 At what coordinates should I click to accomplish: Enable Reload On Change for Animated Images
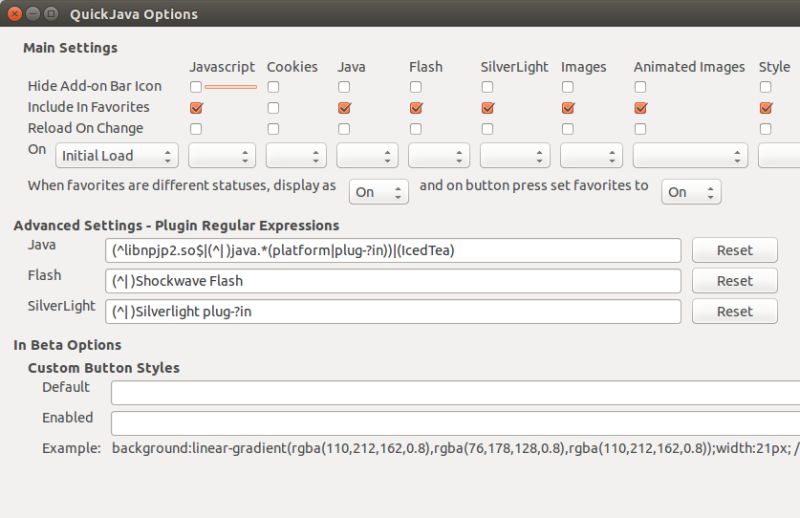(640, 129)
